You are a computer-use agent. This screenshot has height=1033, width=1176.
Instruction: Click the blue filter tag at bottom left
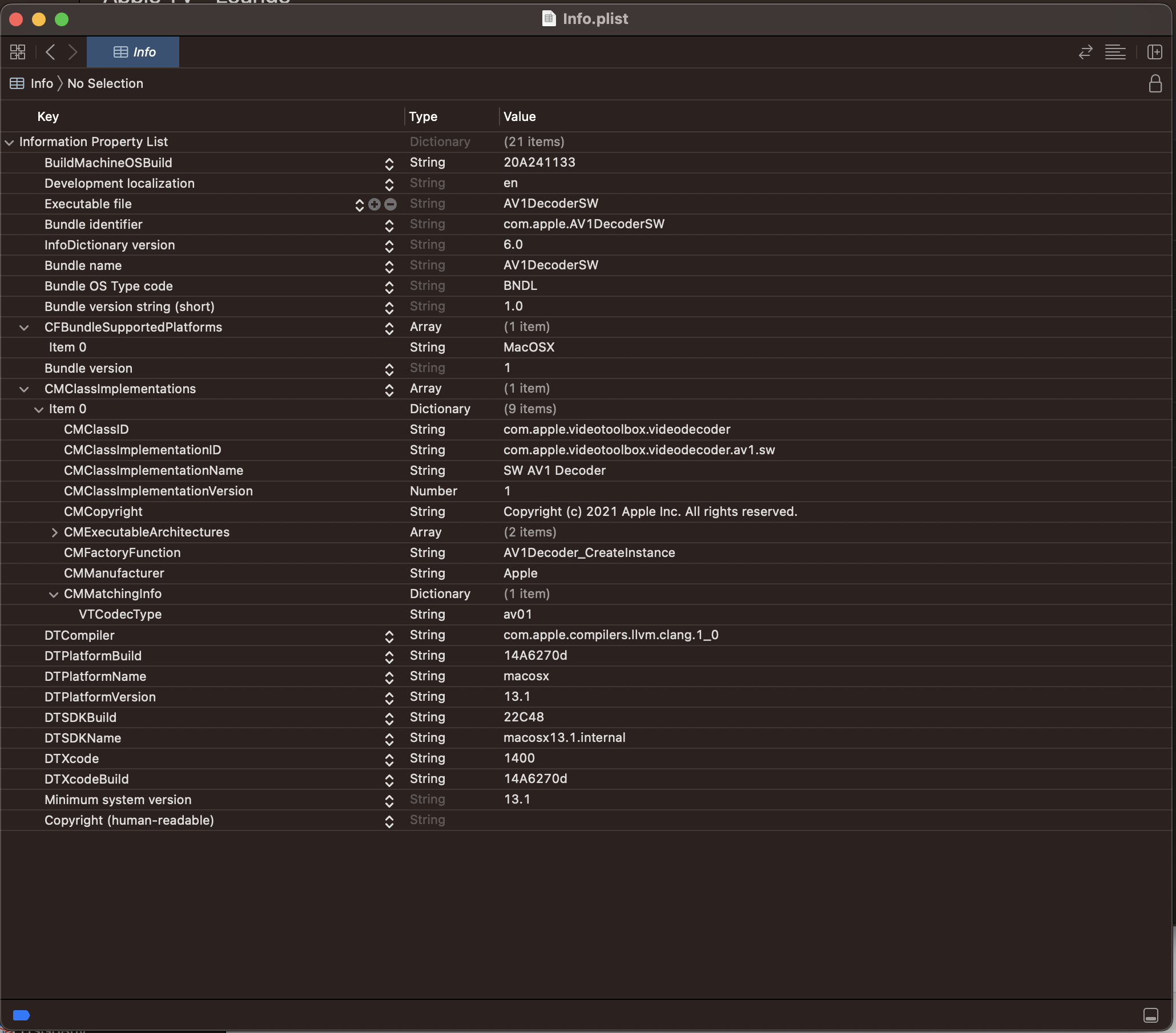[21, 1015]
